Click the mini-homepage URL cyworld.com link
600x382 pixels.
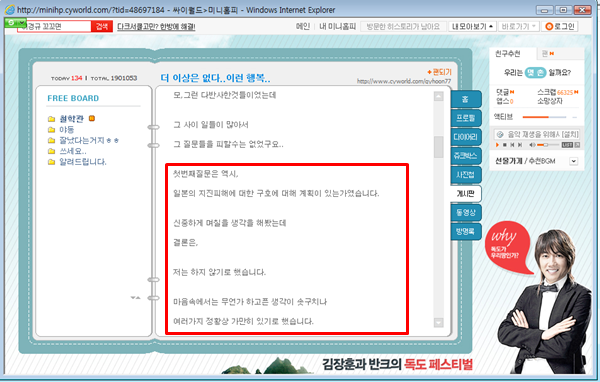(404, 81)
